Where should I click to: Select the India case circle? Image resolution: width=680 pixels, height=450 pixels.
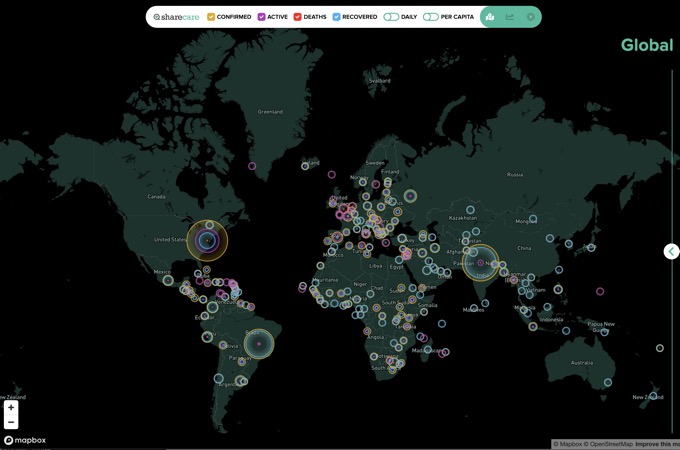point(481,263)
